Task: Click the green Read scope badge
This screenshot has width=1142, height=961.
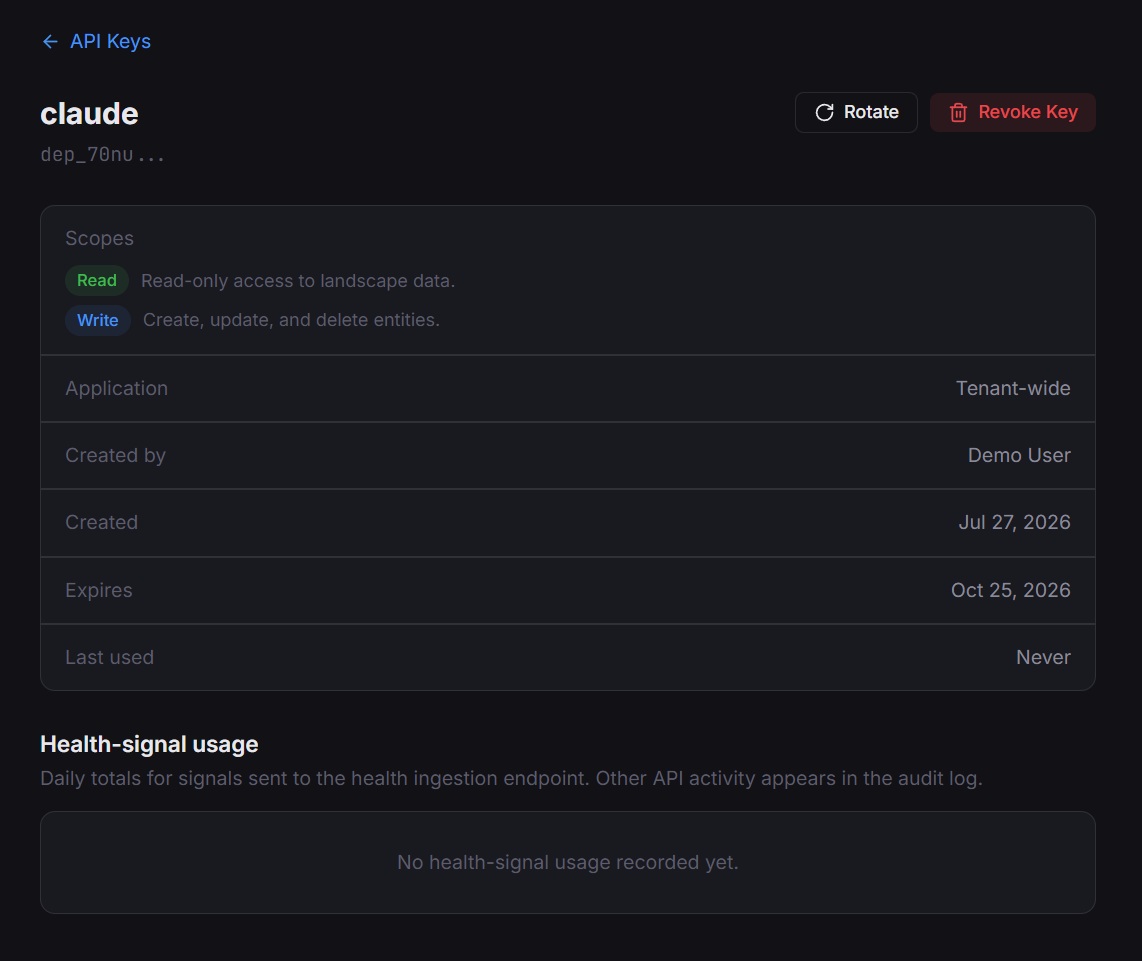Action: 97,281
